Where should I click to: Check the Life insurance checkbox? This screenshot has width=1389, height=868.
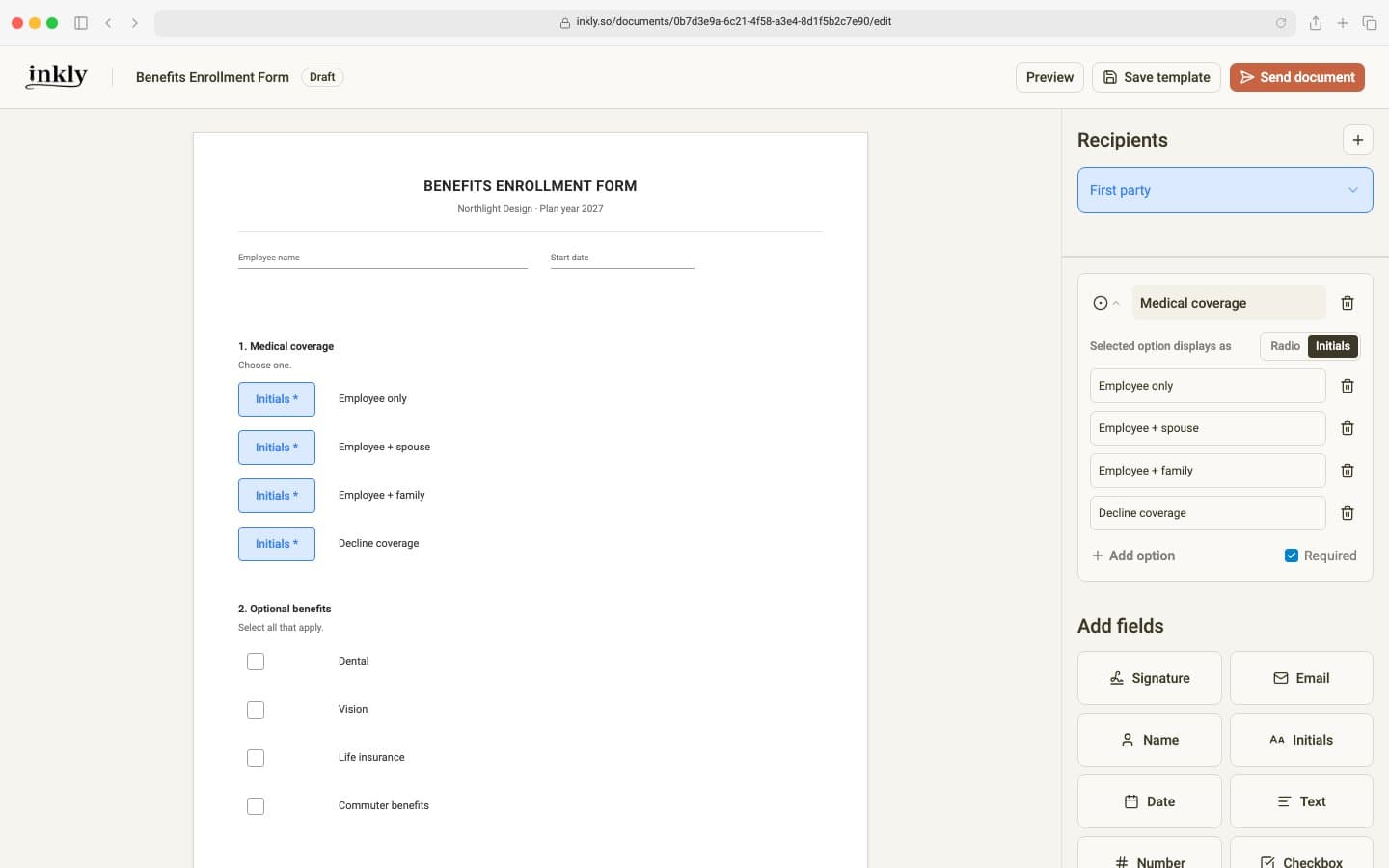[256, 758]
